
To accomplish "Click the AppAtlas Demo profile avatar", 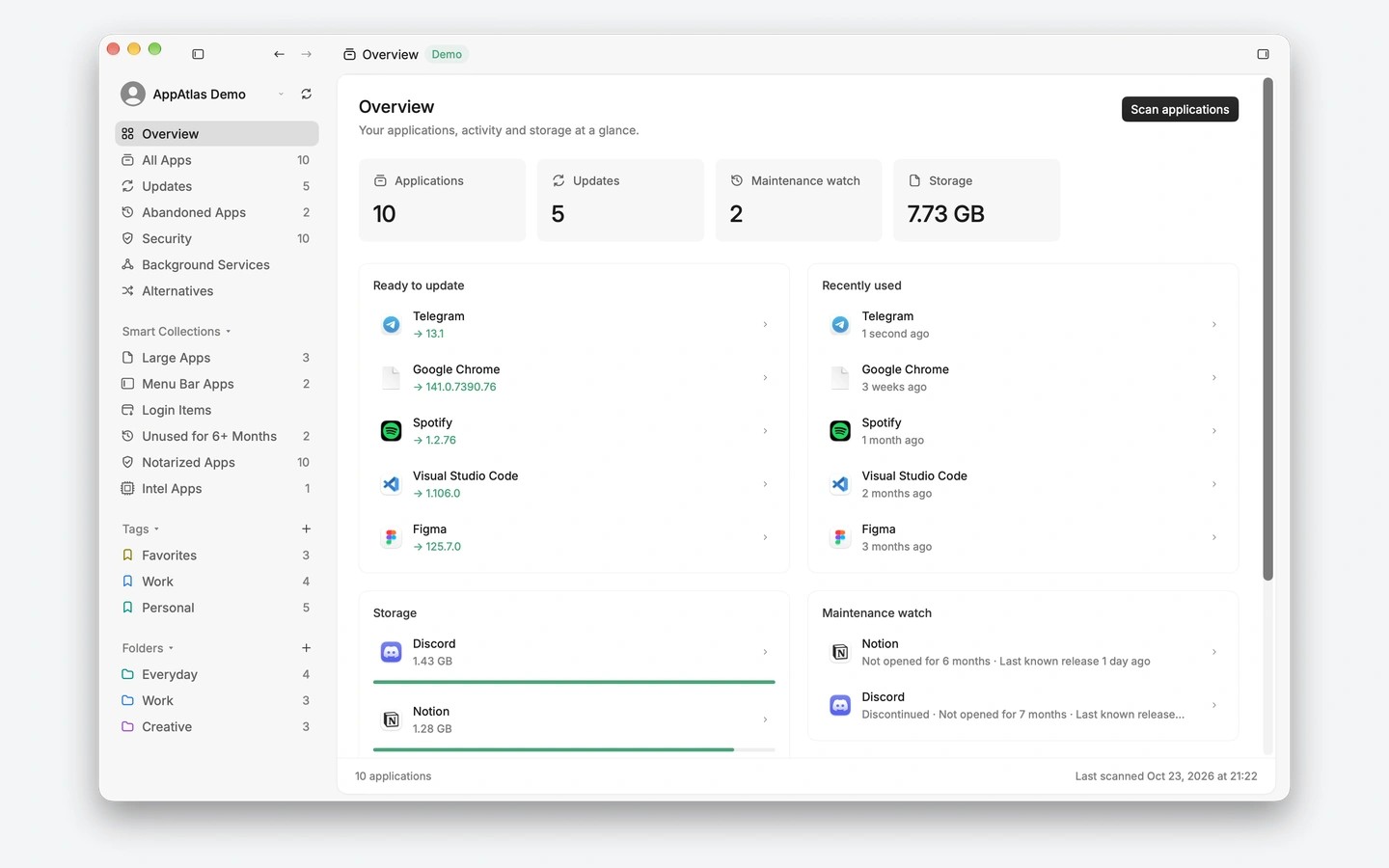I will pos(133,95).
